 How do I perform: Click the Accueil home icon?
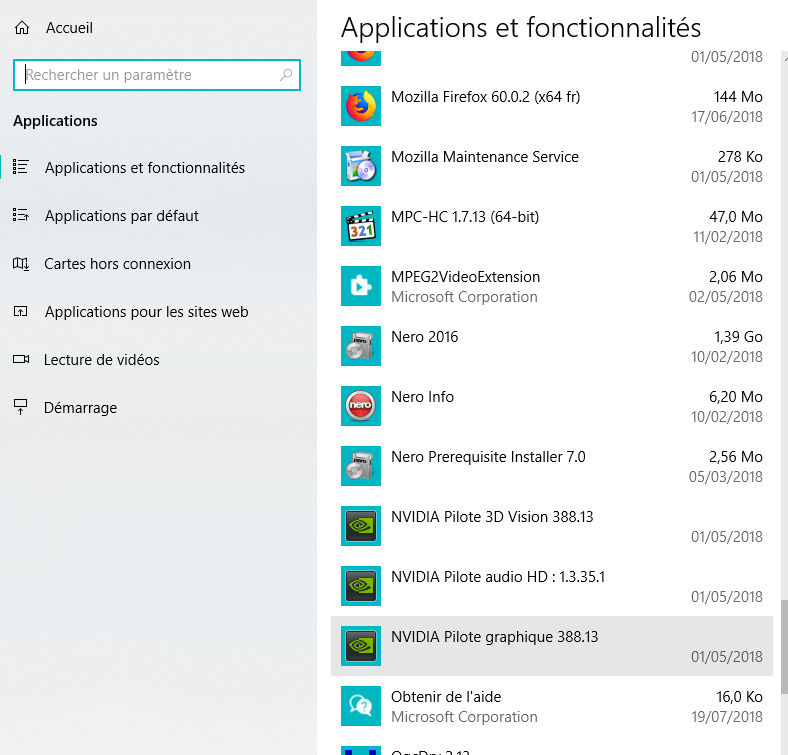coord(22,28)
